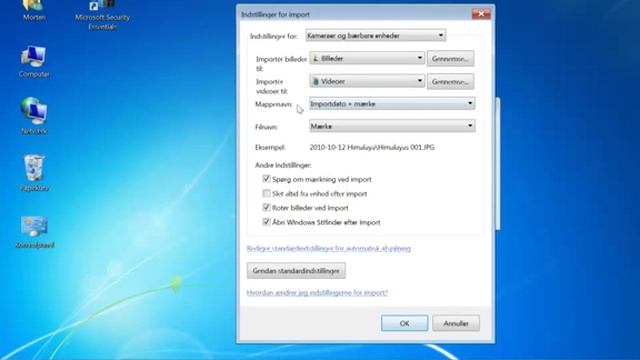The image size is (640, 360).
Task: Uncheck 'Åbn Windows Stifinder efter import'
Action: (x=267, y=222)
